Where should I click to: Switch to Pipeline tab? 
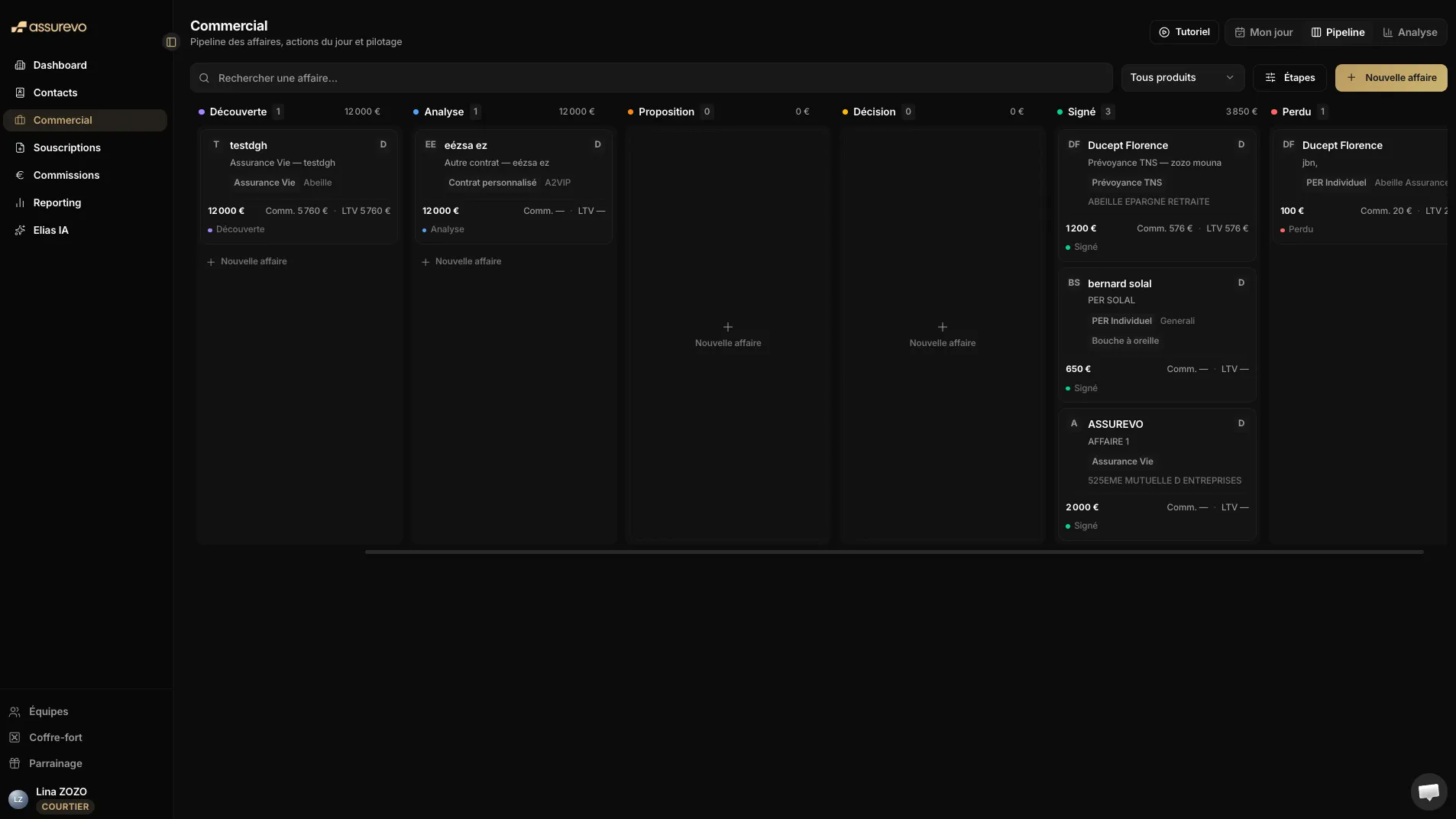click(x=1338, y=32)
